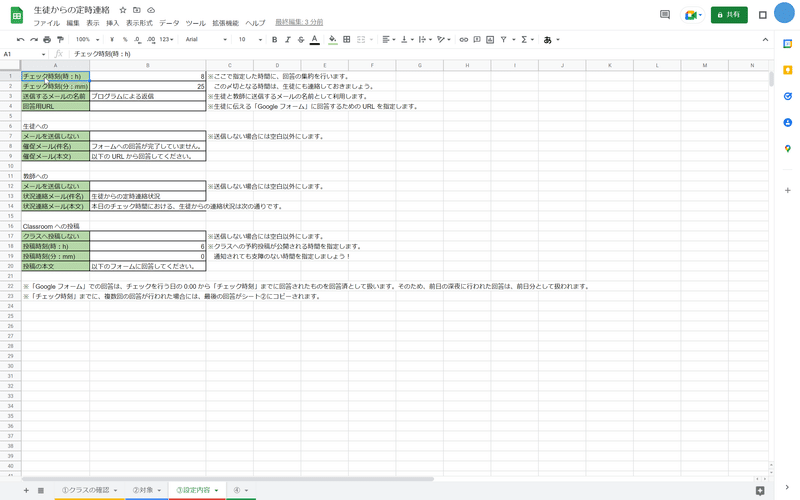Select cell containing プログラムによる返信
Image resolution: width=800 pixels, height=500 pixels.
click(x=147, y=96)
